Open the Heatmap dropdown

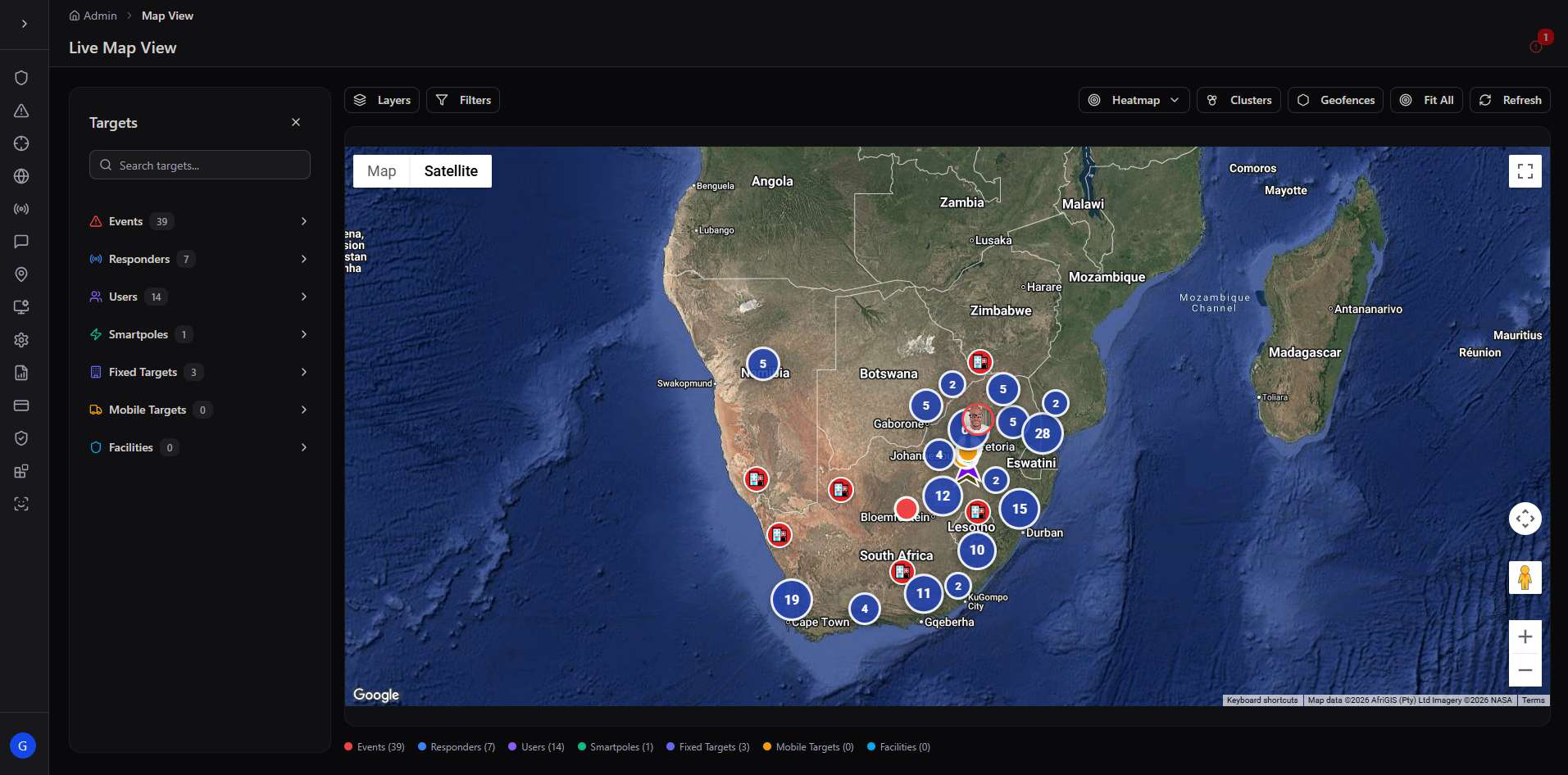(1134, 100)
